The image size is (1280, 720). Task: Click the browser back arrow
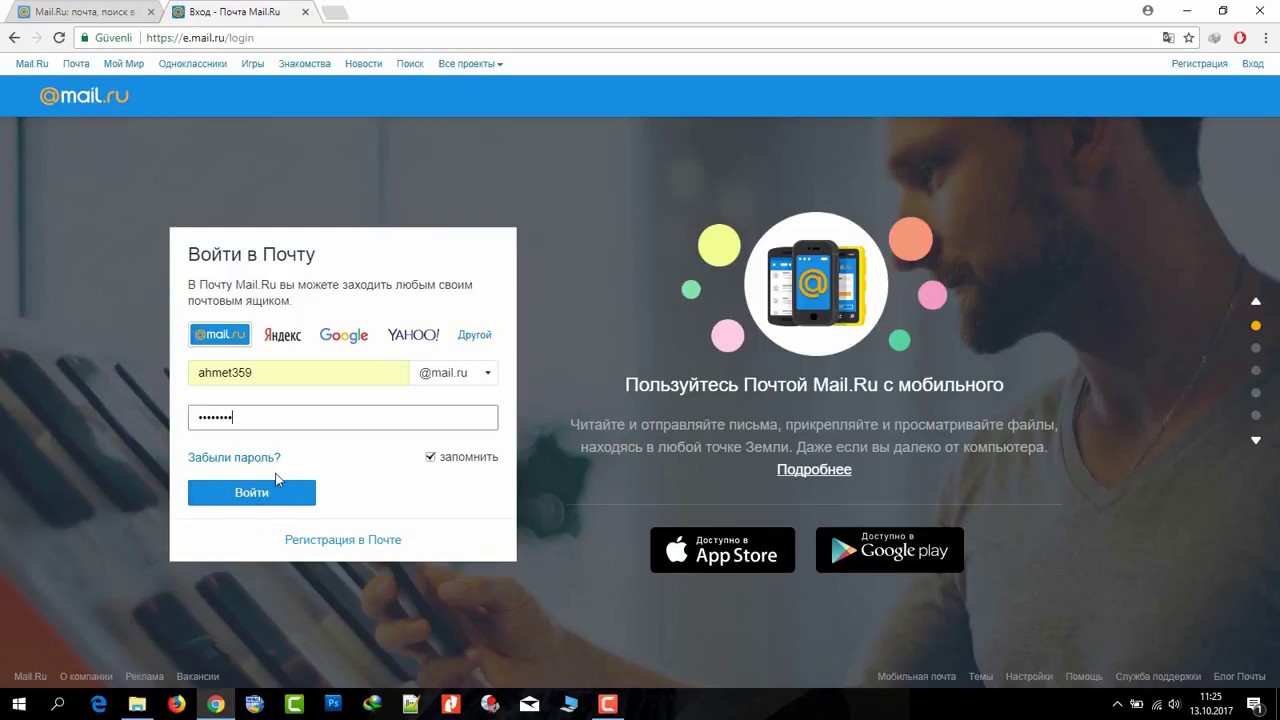(x=14, y=38)
